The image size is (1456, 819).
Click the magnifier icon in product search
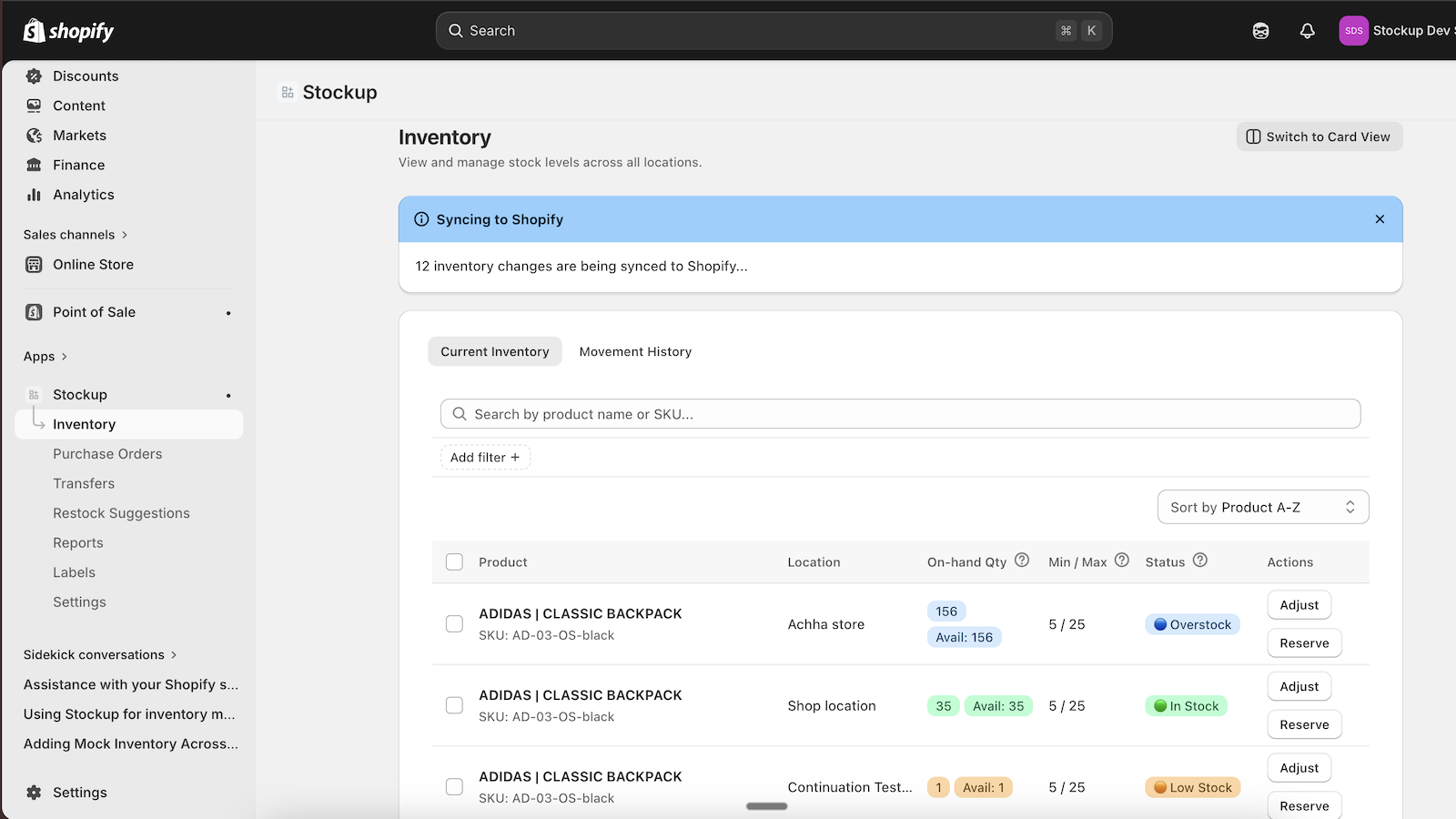[460, 414]
